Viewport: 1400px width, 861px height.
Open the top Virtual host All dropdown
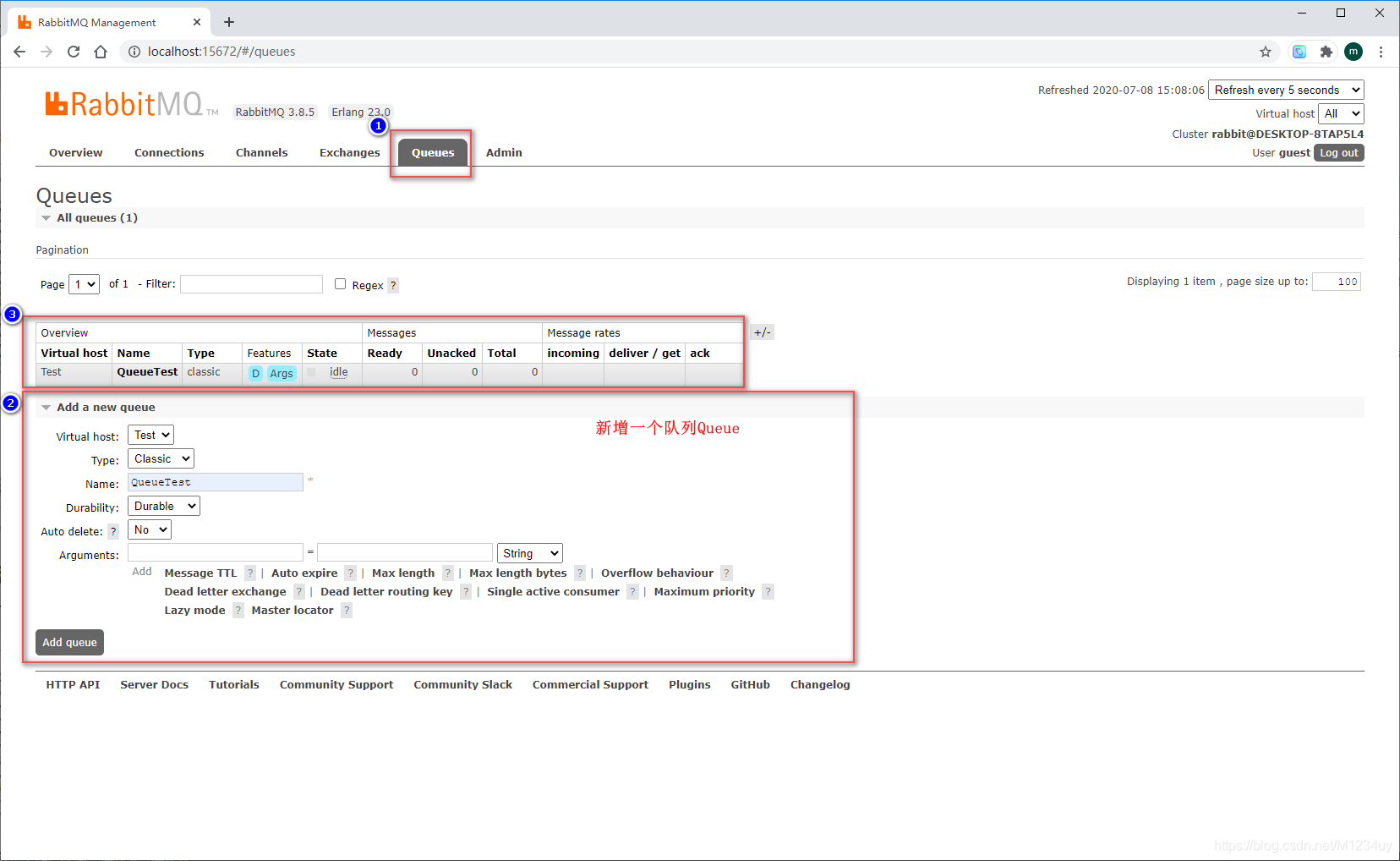(1341, 113)
